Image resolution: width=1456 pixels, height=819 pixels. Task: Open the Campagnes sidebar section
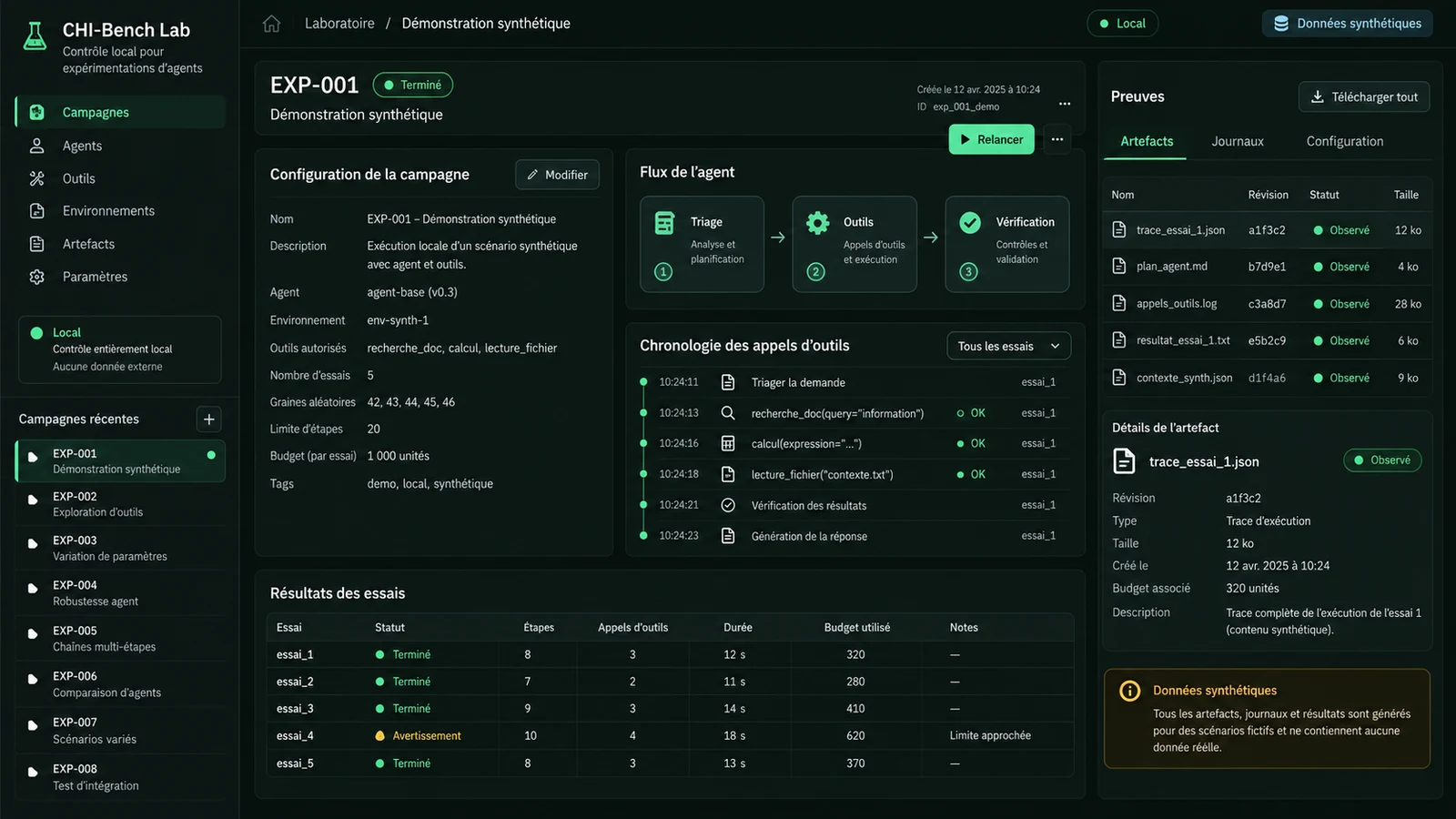[x=120, y=112]
